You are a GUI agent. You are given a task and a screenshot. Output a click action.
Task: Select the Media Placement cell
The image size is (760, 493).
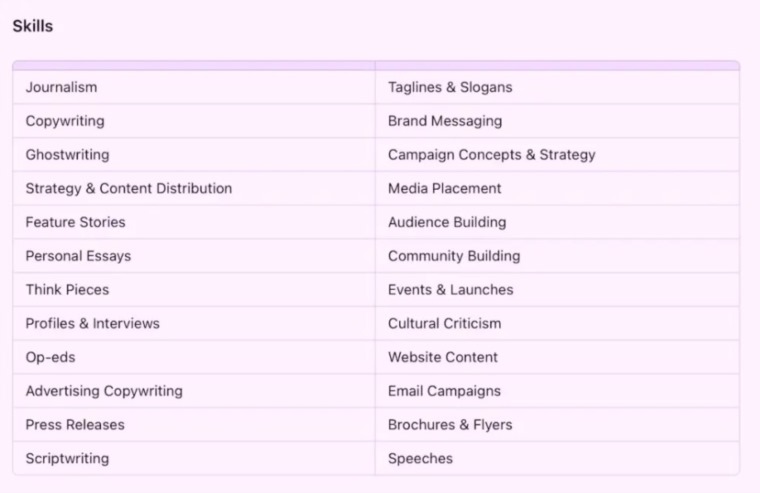557,188
